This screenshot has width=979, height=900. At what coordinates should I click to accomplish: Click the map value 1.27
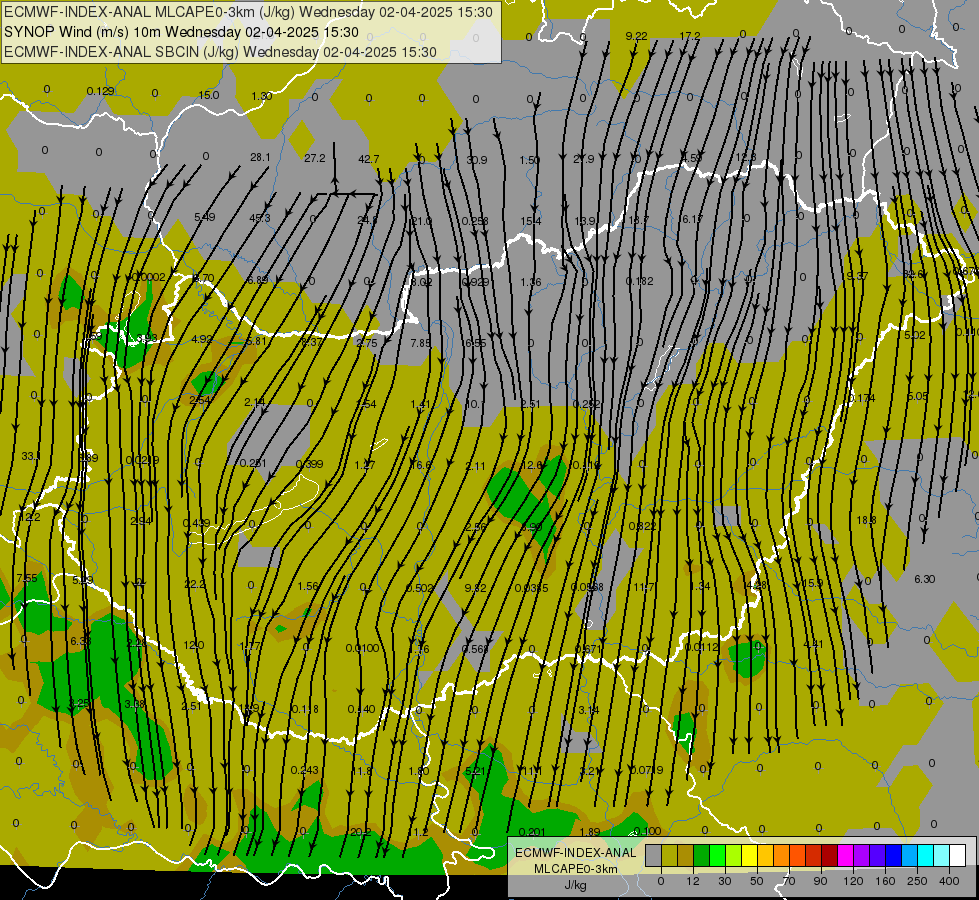pyautogui.click(x=365, y=465)
